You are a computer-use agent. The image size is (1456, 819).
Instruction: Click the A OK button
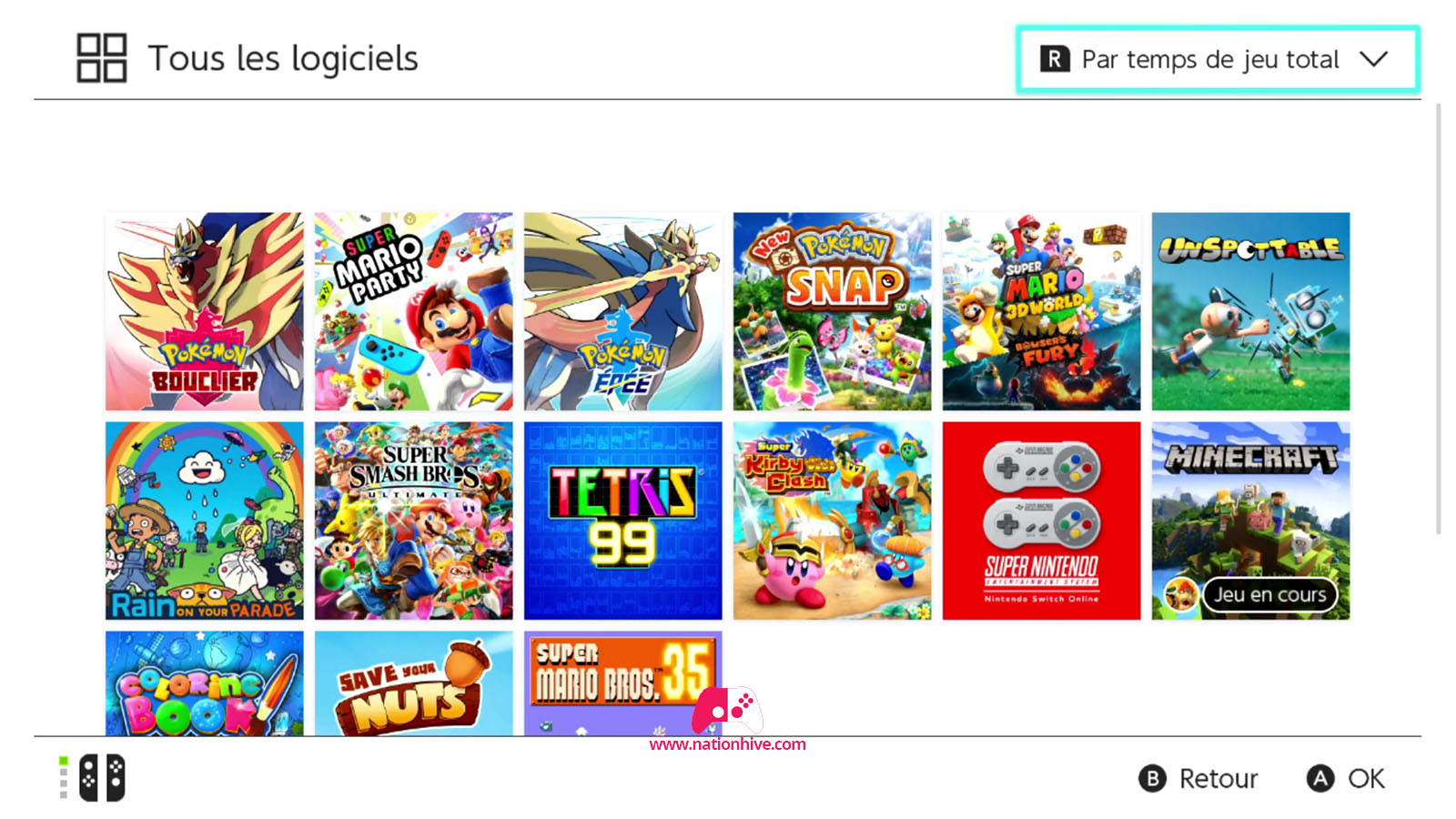[1346, 779]
